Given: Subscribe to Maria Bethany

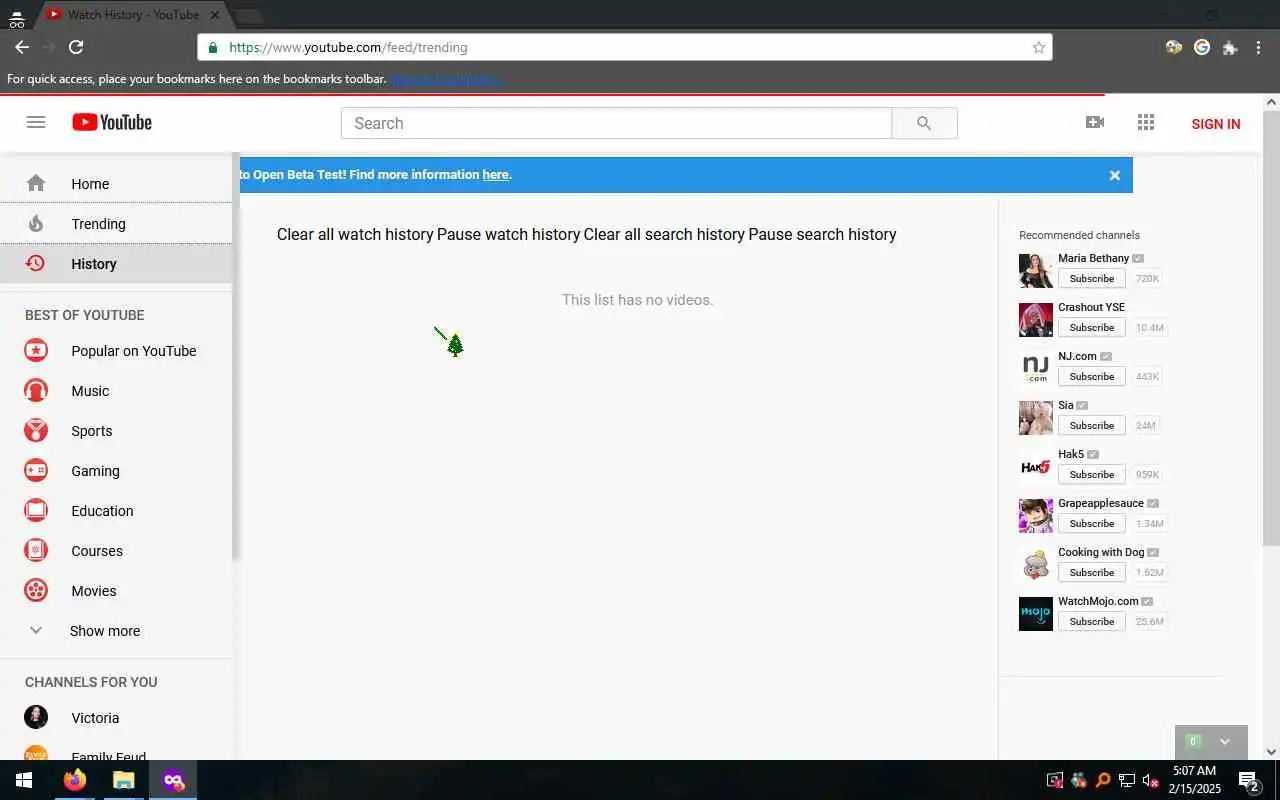Looking at the screenshot, I should point(1091,279).
